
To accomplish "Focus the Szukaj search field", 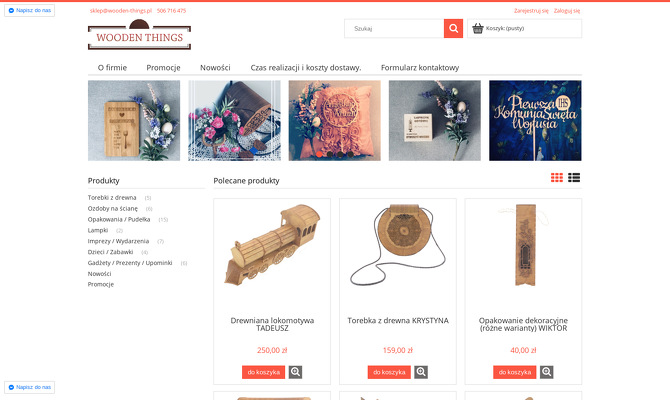I will click(x=394, y=29).
